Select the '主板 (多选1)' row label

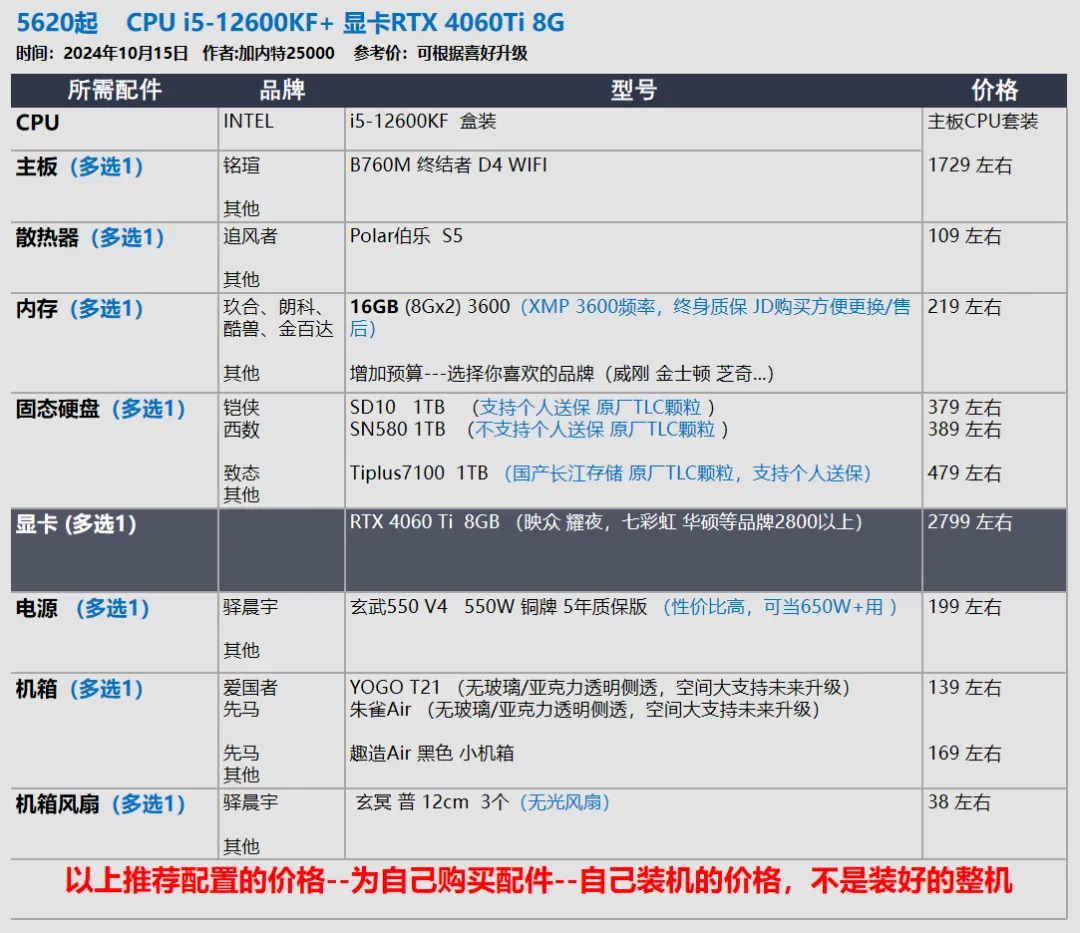(79, 167)
